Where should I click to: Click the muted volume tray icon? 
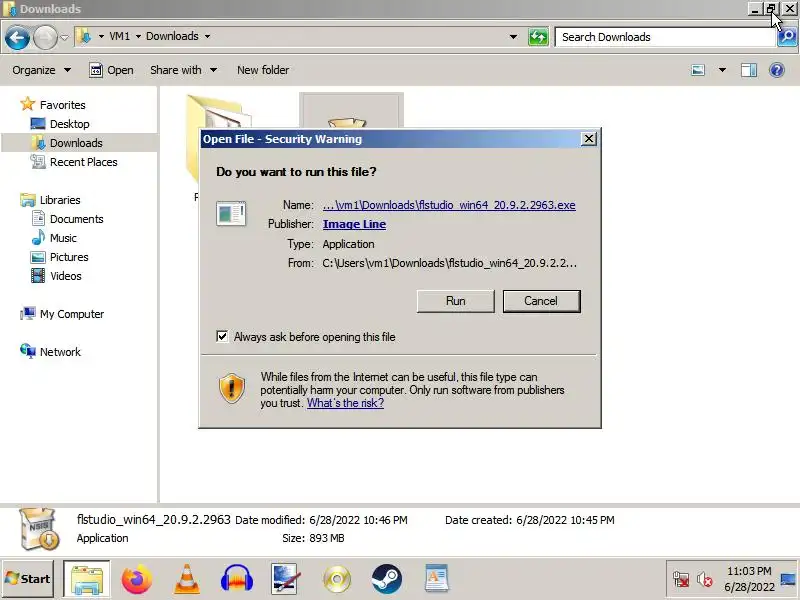(x=705, y=580)
